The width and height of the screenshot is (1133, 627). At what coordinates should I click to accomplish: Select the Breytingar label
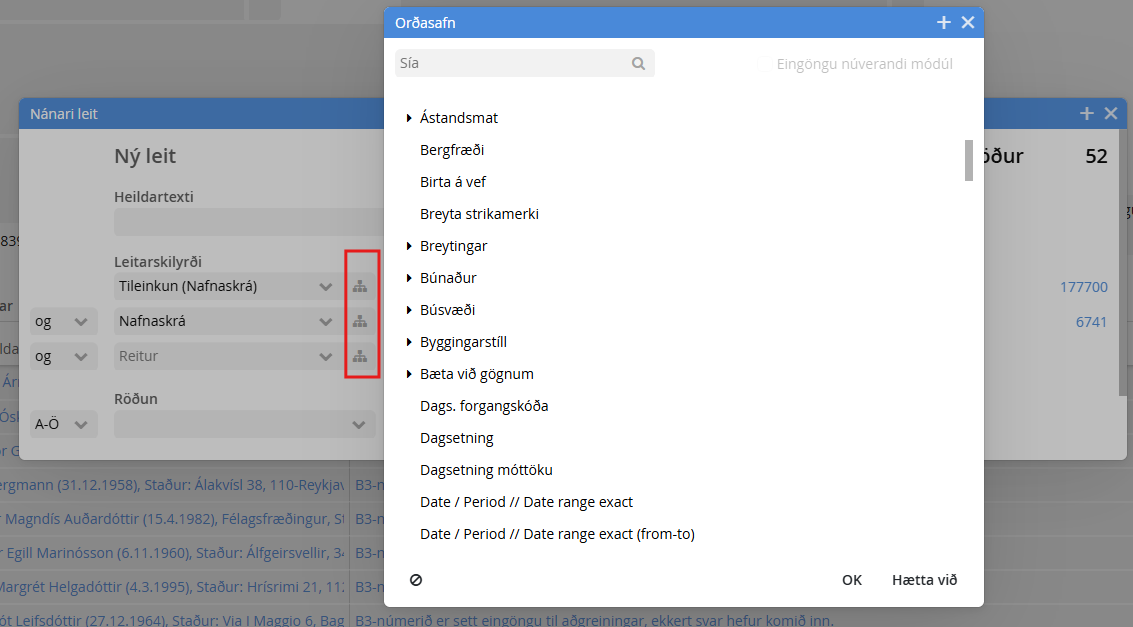pos(454,246)
